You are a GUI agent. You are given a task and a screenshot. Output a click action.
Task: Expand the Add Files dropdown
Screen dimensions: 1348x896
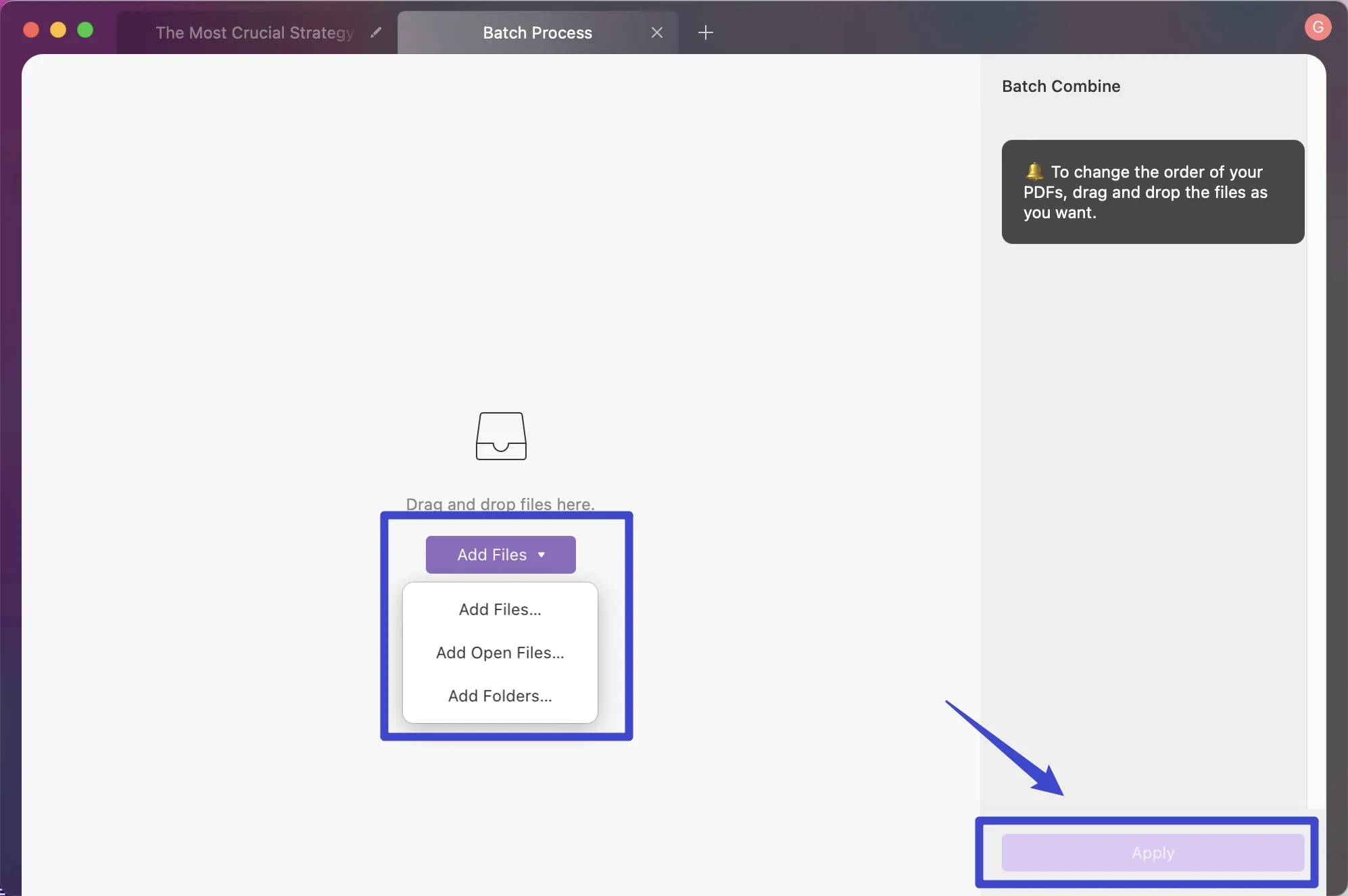click(x=499, y=554)
